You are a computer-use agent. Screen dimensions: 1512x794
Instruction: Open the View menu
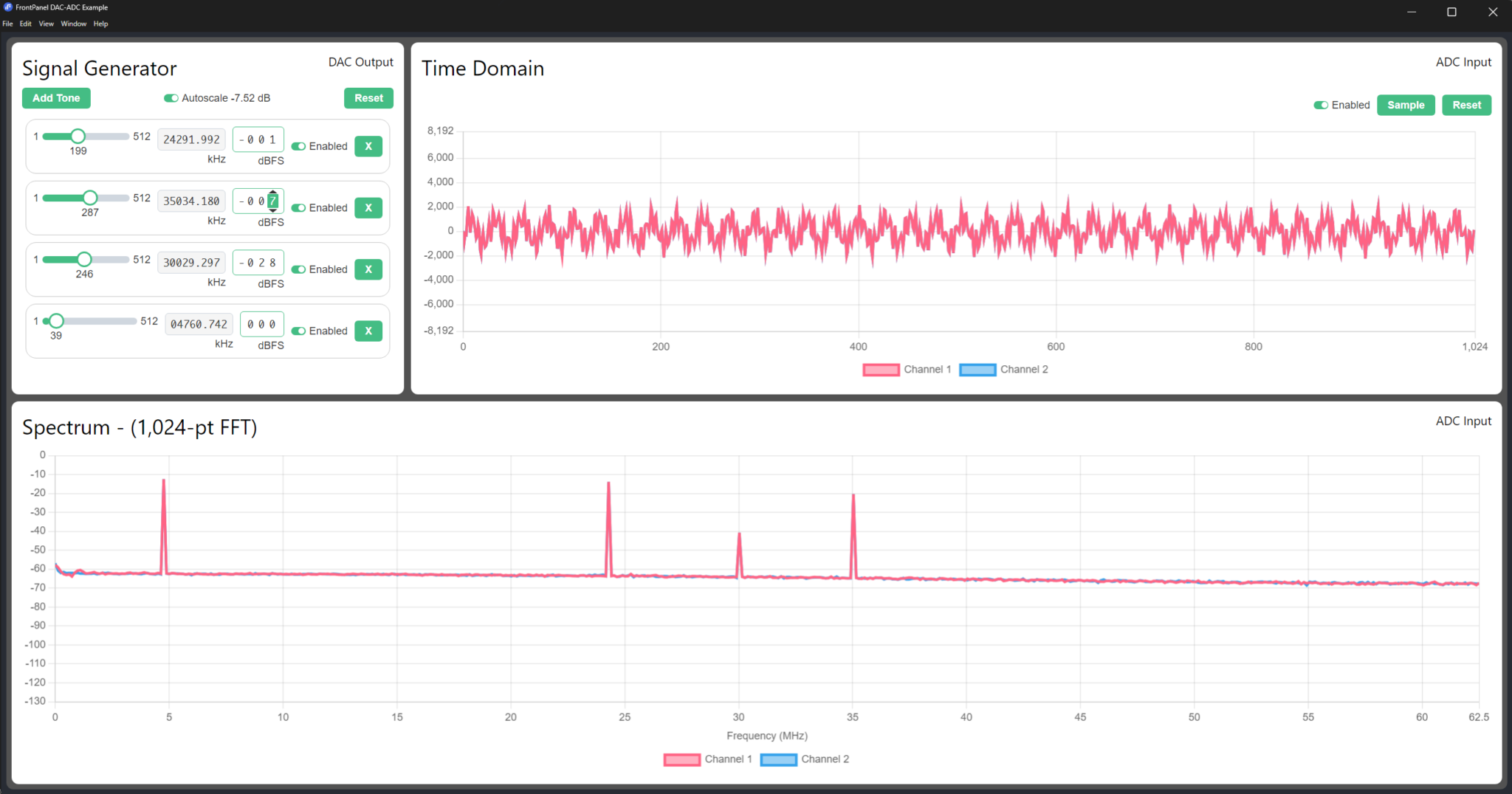46,23
